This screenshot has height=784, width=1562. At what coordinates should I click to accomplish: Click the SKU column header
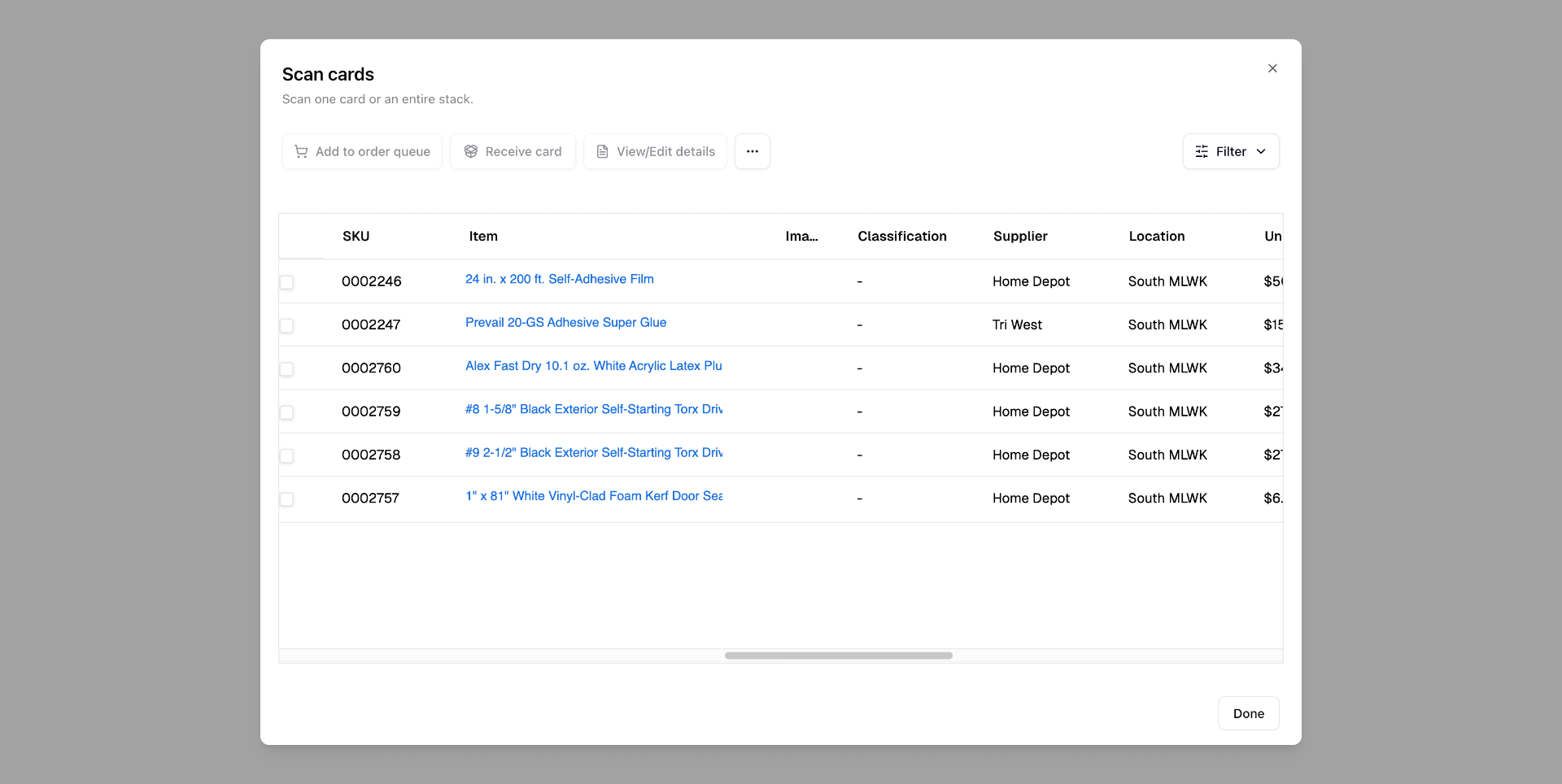[x=356, y=236]
